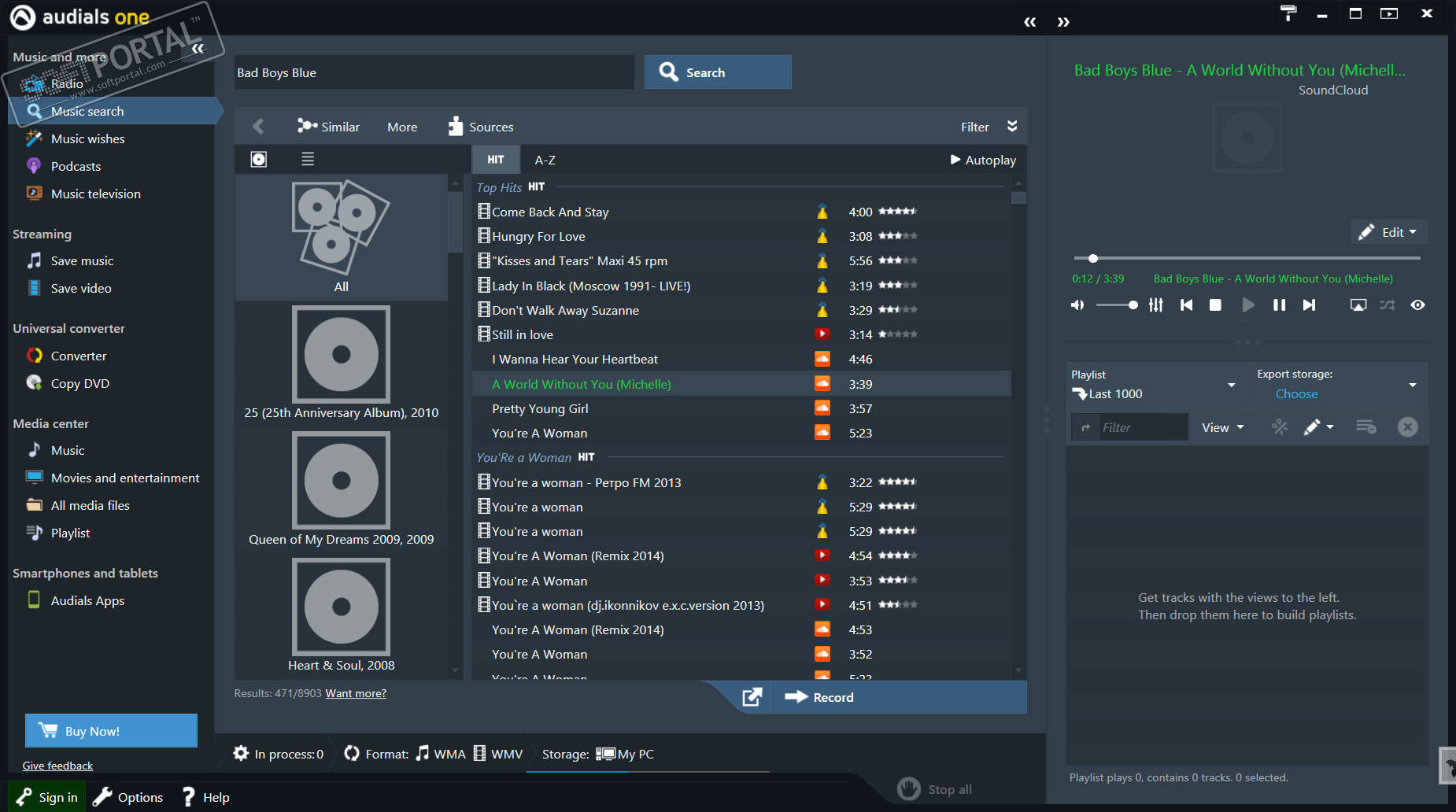Click Similar in the search toolbar
Viewport: 1456px width, 812px height.
(328, 127)
